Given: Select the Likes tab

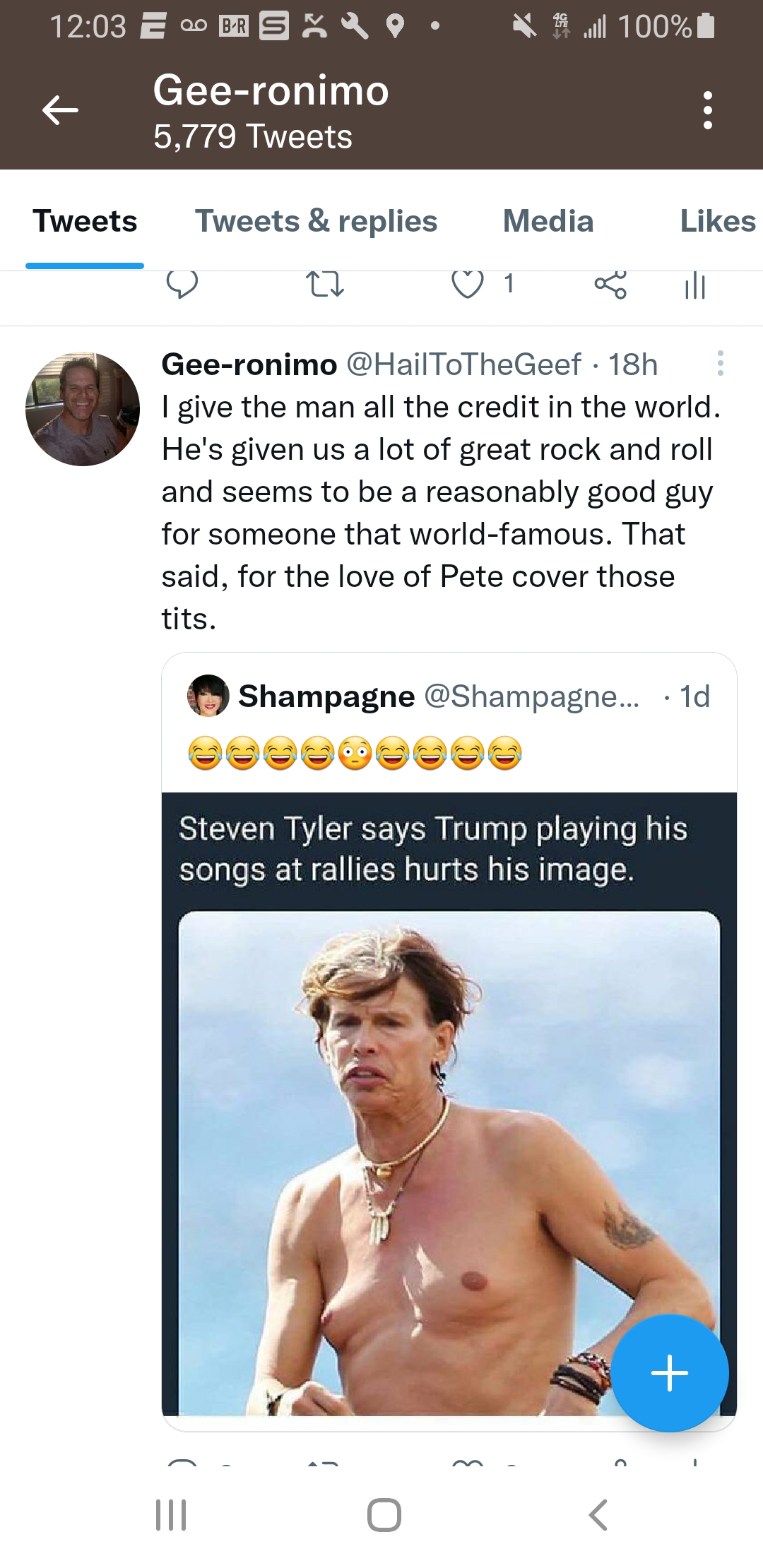Looking at the screenshot, I should click(x=717, y=221).
